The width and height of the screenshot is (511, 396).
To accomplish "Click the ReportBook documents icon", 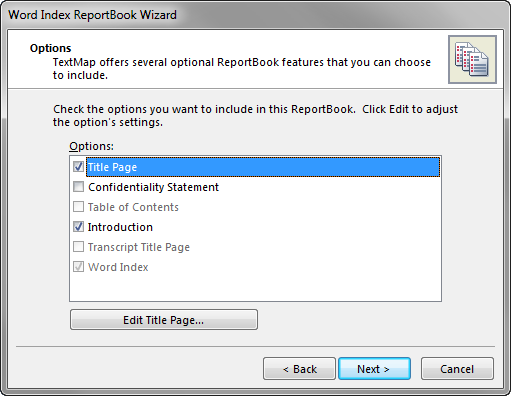I will [472, 59].
